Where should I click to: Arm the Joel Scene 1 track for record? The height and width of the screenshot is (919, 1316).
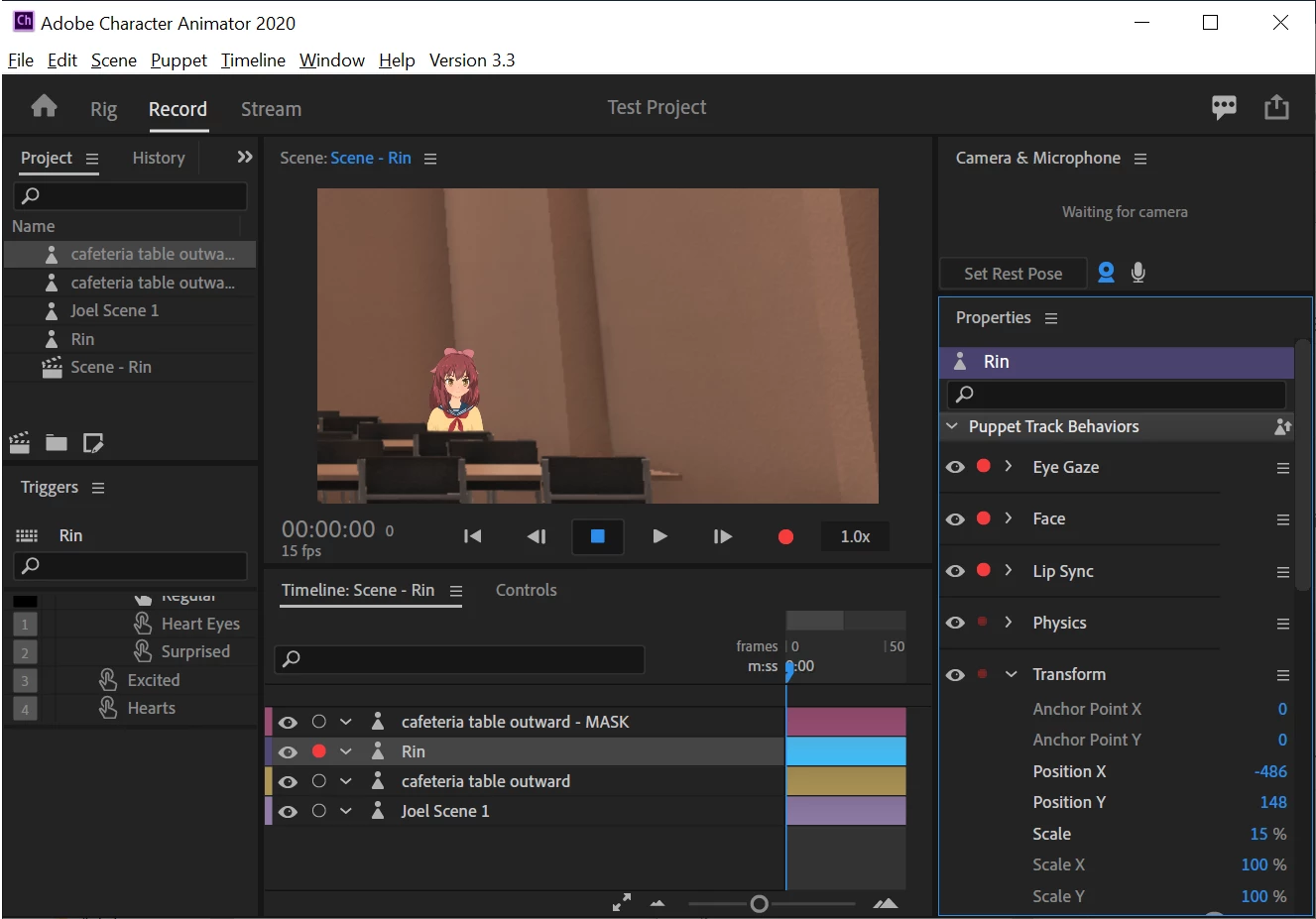tap(318, 811)
